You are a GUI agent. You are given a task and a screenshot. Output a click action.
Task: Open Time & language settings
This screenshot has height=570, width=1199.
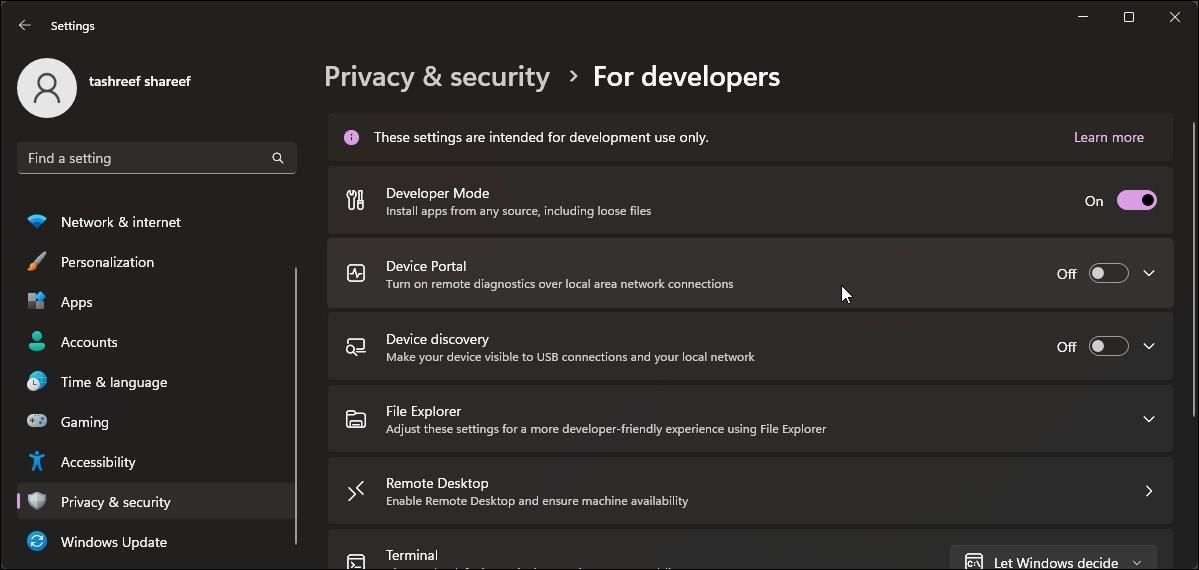[x=156, y=382]
